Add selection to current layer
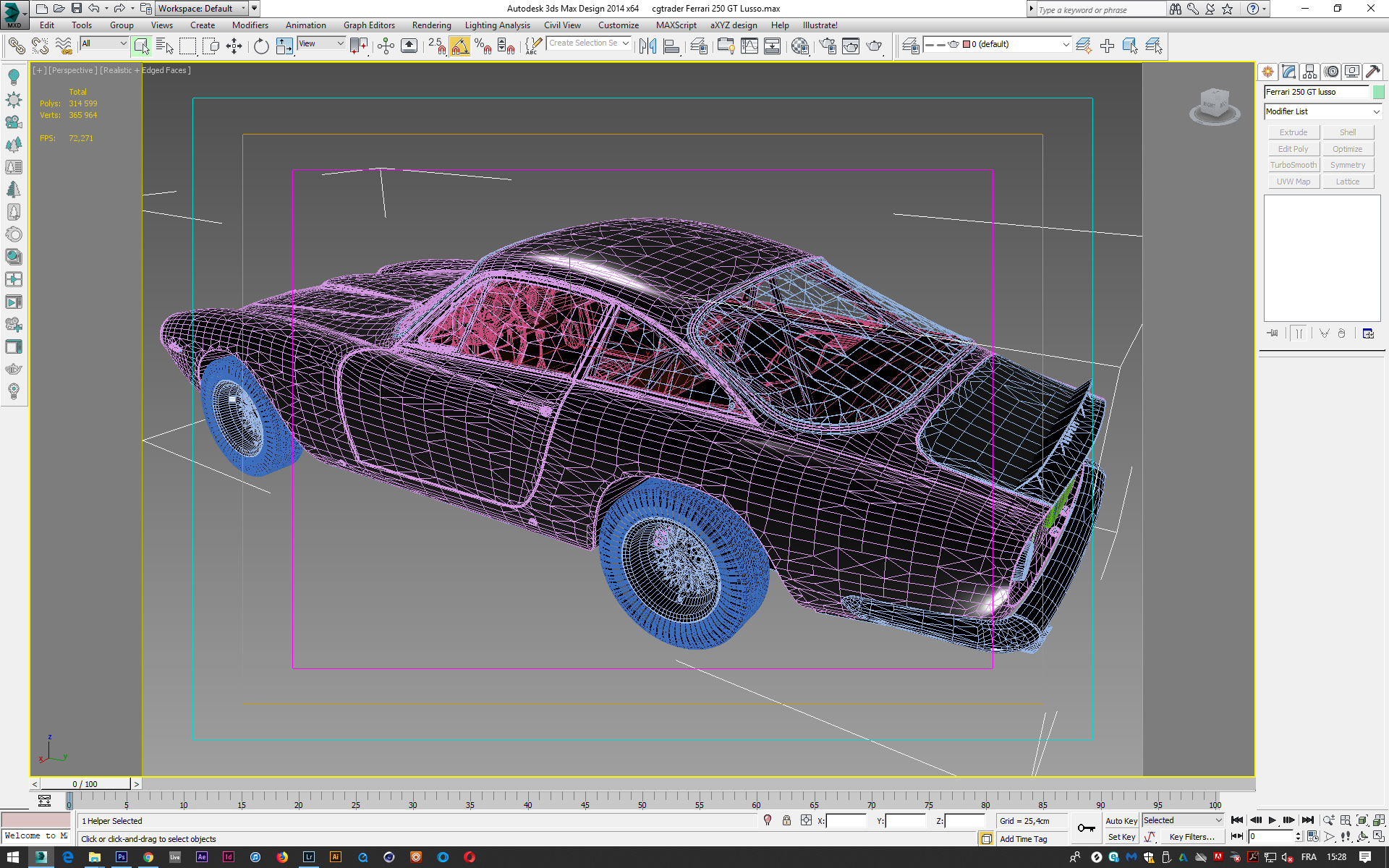Image resolution: width=1389 pixels, height=868 pixels. [1107, 46]
